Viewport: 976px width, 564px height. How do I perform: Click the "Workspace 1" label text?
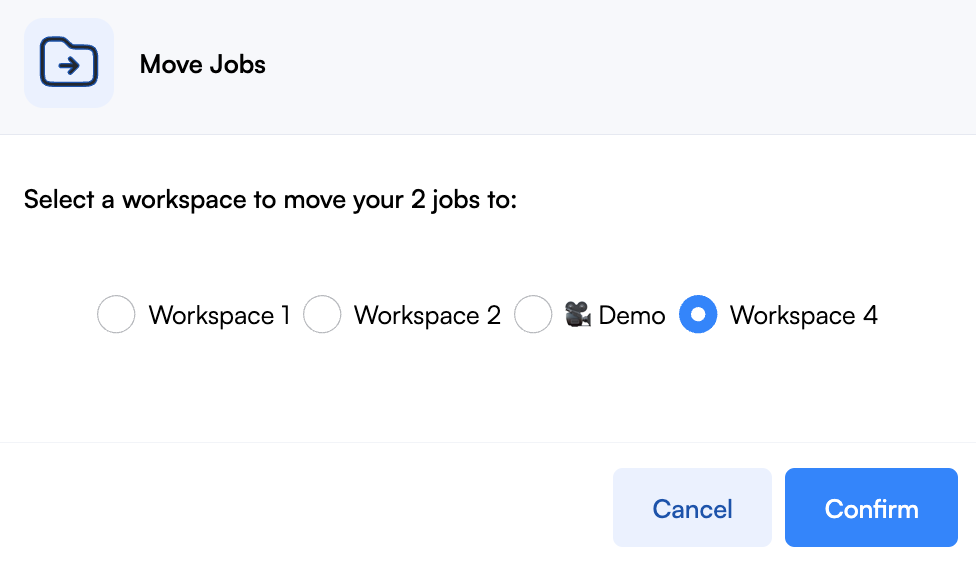219,315
